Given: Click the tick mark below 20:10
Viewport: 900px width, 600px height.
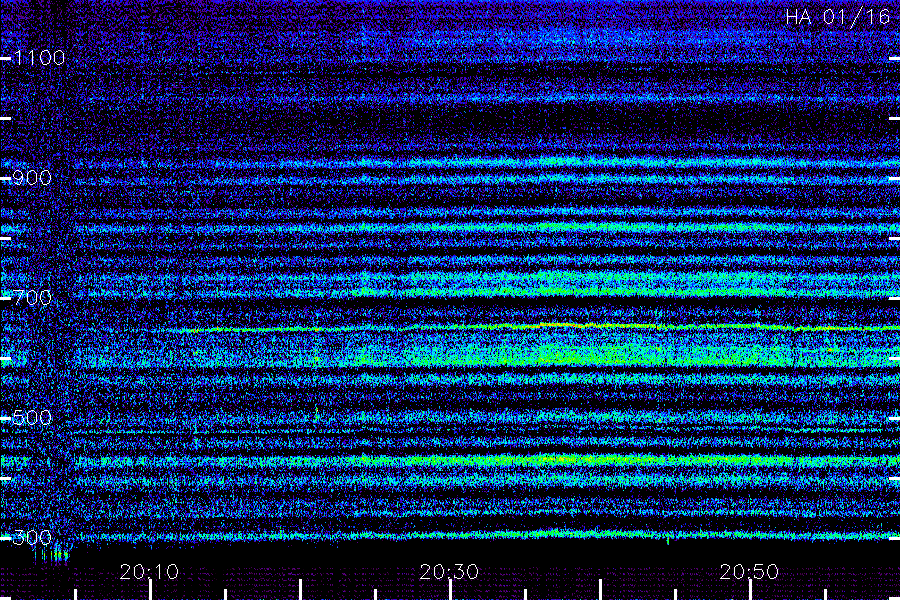Looking at the screenshot, I should (150, 590).
